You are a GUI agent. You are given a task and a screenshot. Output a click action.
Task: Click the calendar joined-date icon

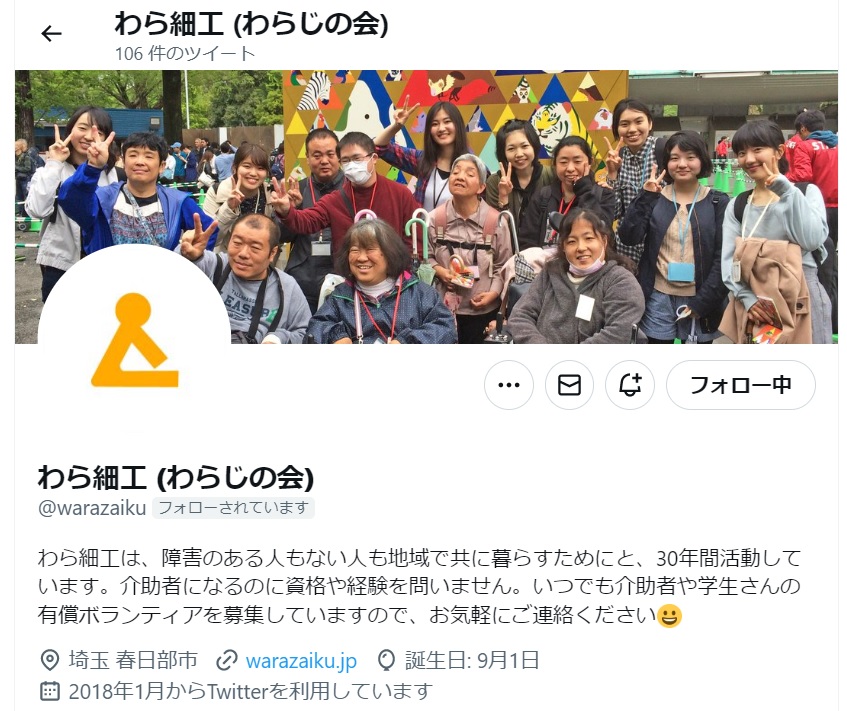click(50, 691)
